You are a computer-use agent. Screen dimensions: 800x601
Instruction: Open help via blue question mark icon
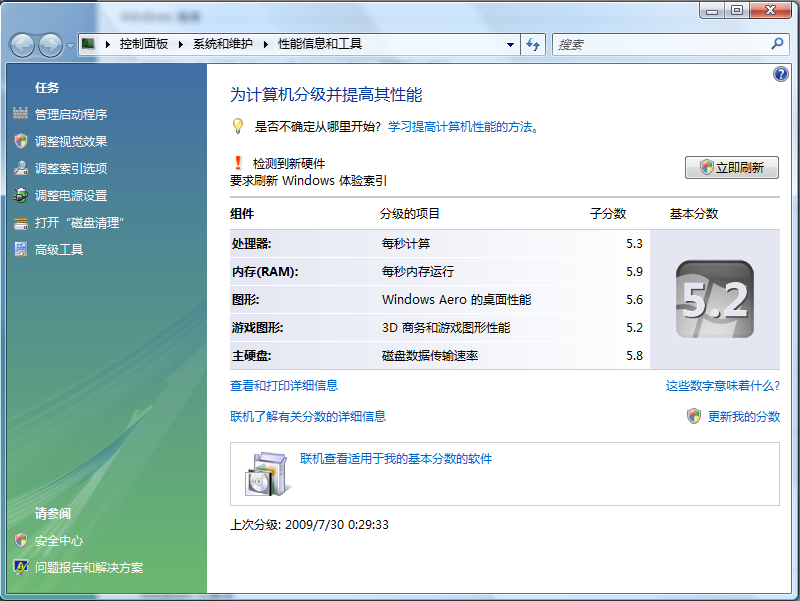pos(780,74)
